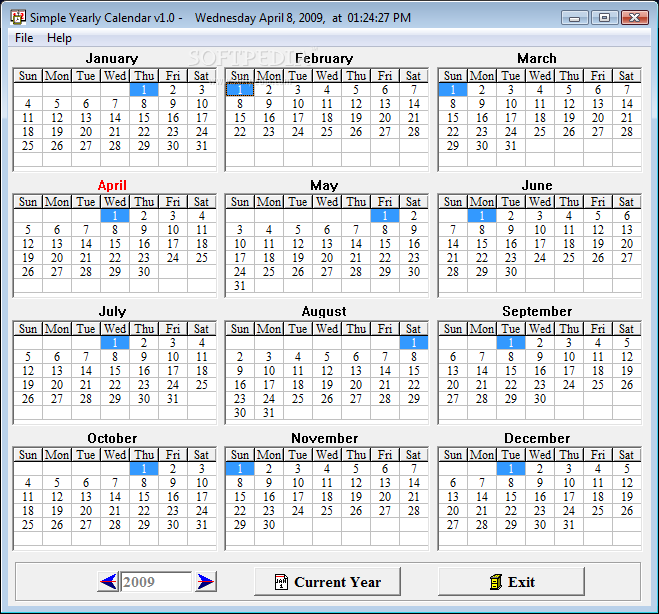
Task: Select day 30 in November
Action: tap(269, 525)
